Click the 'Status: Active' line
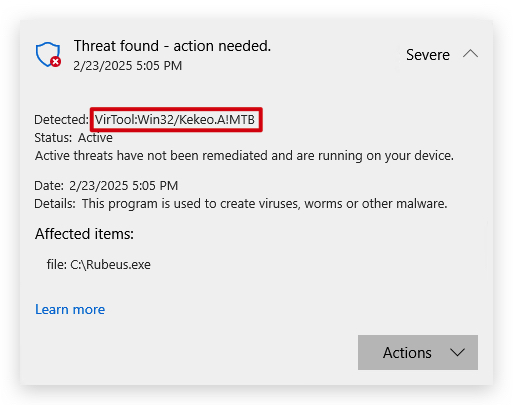 coord(73,138)
